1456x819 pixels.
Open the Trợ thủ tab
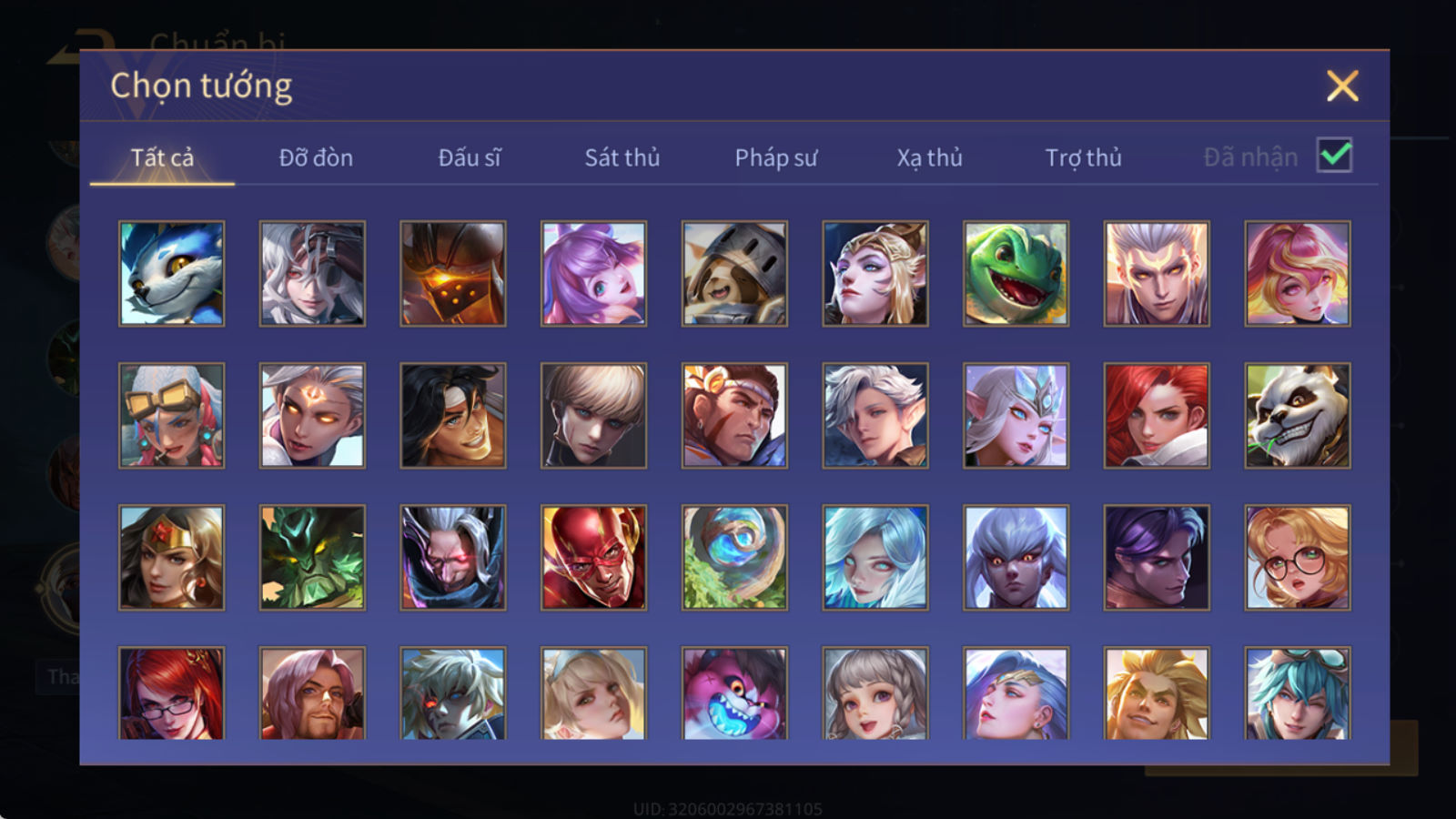coord(1083,157)
